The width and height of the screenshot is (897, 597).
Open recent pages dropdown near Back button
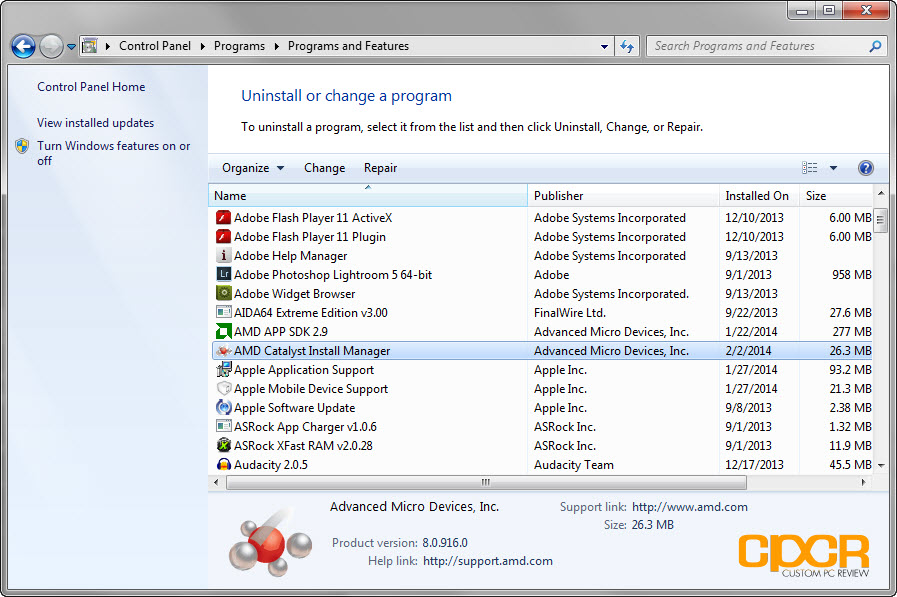coord(71,47)
